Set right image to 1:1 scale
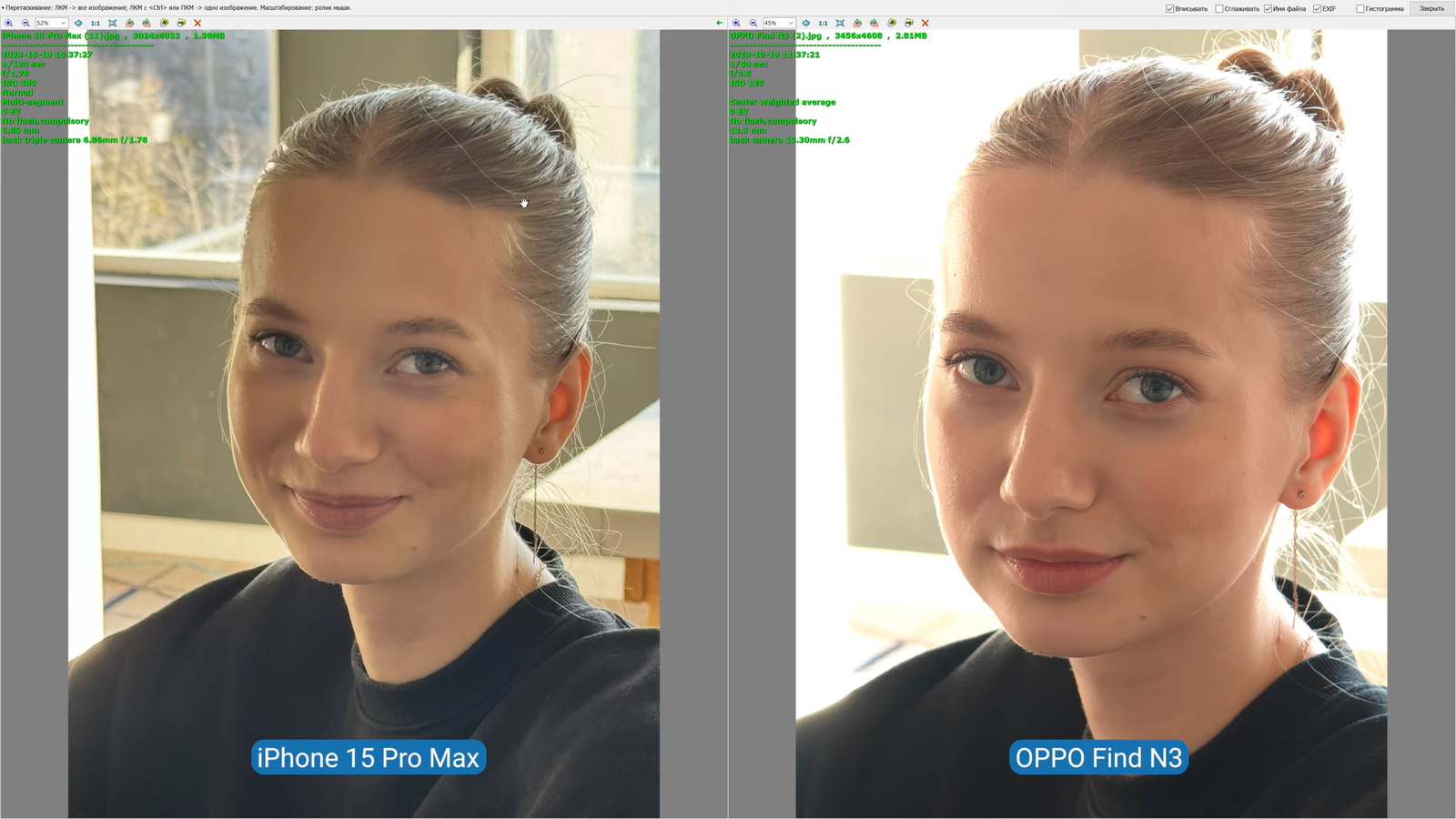1456x819 pixels. point(823,23)
